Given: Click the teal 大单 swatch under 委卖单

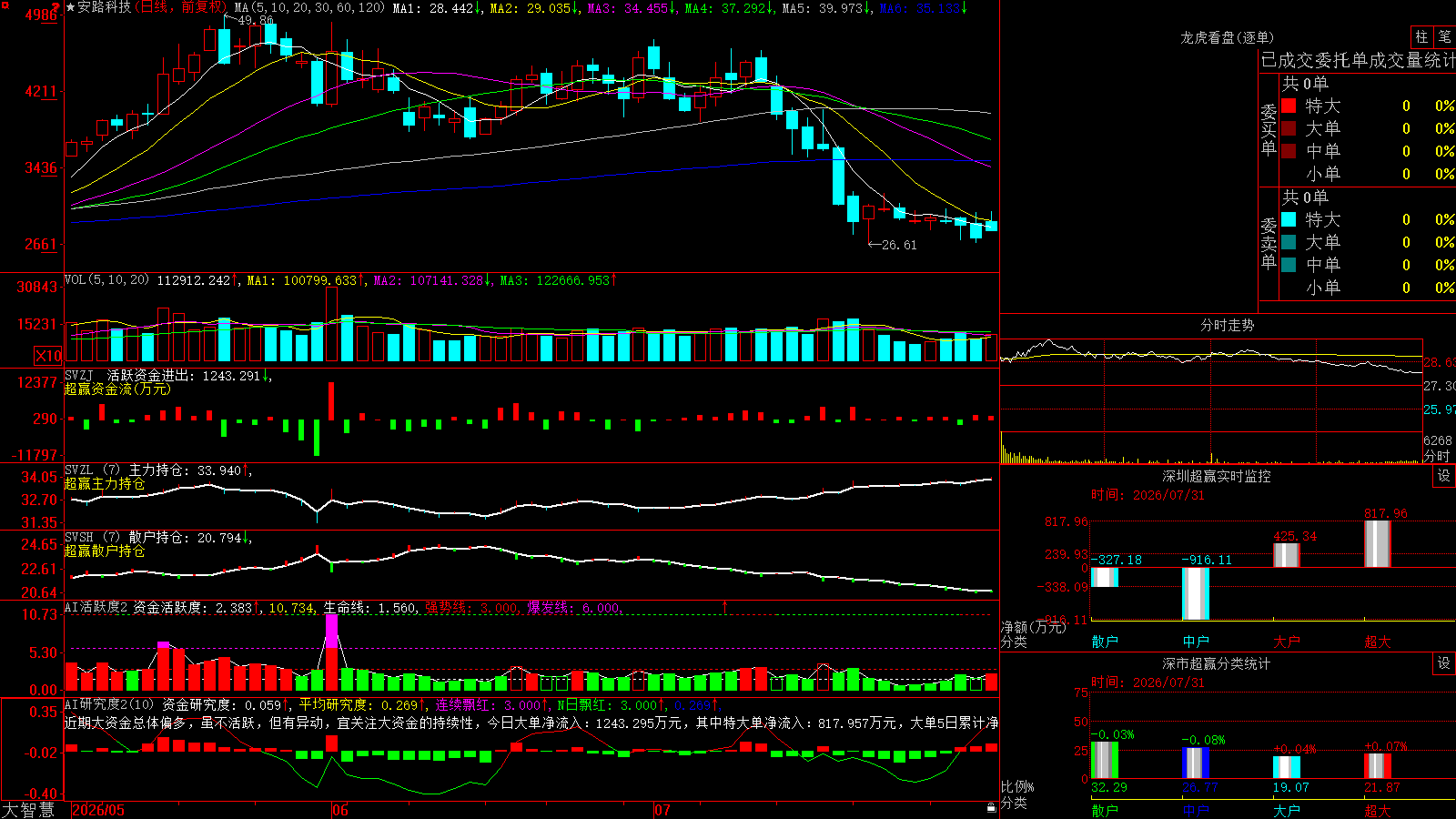Looking at the screenshot, I should pos(1289,242).
